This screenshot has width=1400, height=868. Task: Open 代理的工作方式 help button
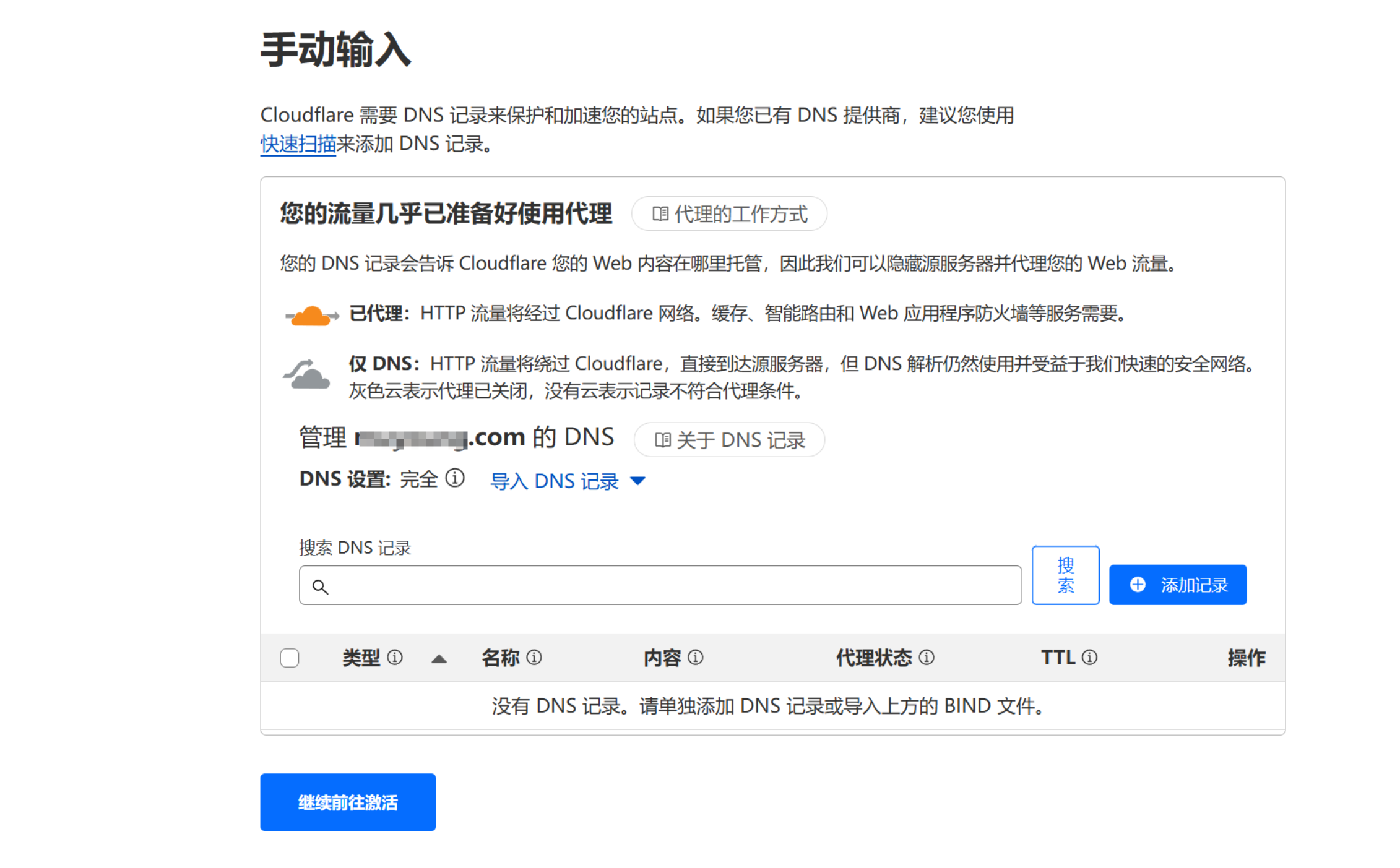point(729,214)
